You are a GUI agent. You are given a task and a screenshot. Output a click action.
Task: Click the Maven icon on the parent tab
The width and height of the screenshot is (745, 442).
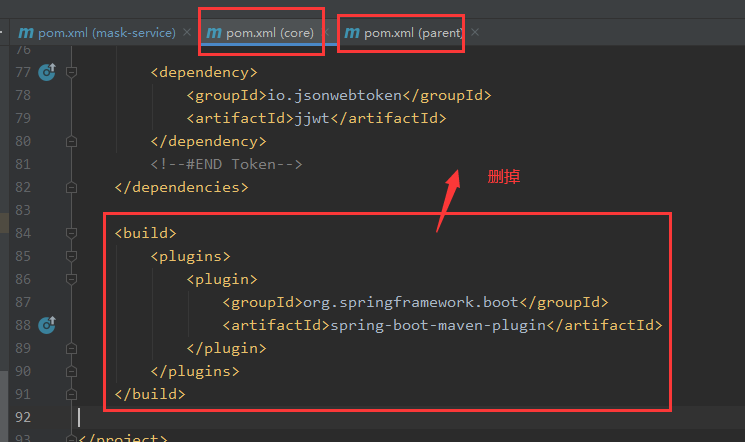pyautogui.click(x=351, y=32)
